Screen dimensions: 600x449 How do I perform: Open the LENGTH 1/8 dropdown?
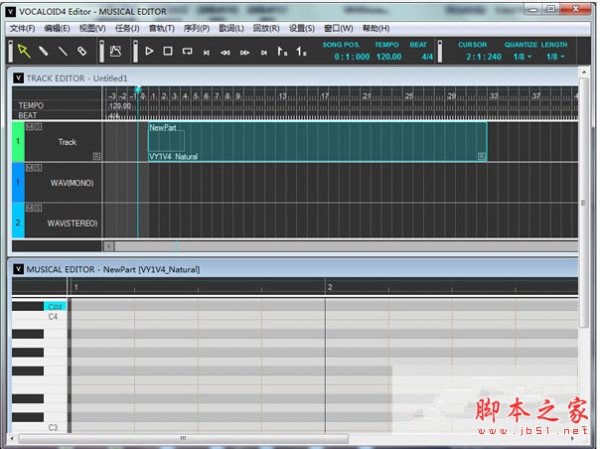[555, 57]
